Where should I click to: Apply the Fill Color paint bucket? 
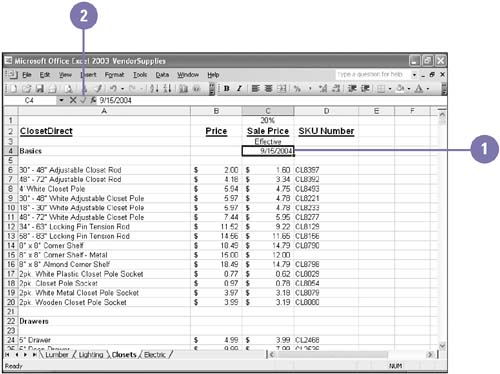tap(400, 89)
